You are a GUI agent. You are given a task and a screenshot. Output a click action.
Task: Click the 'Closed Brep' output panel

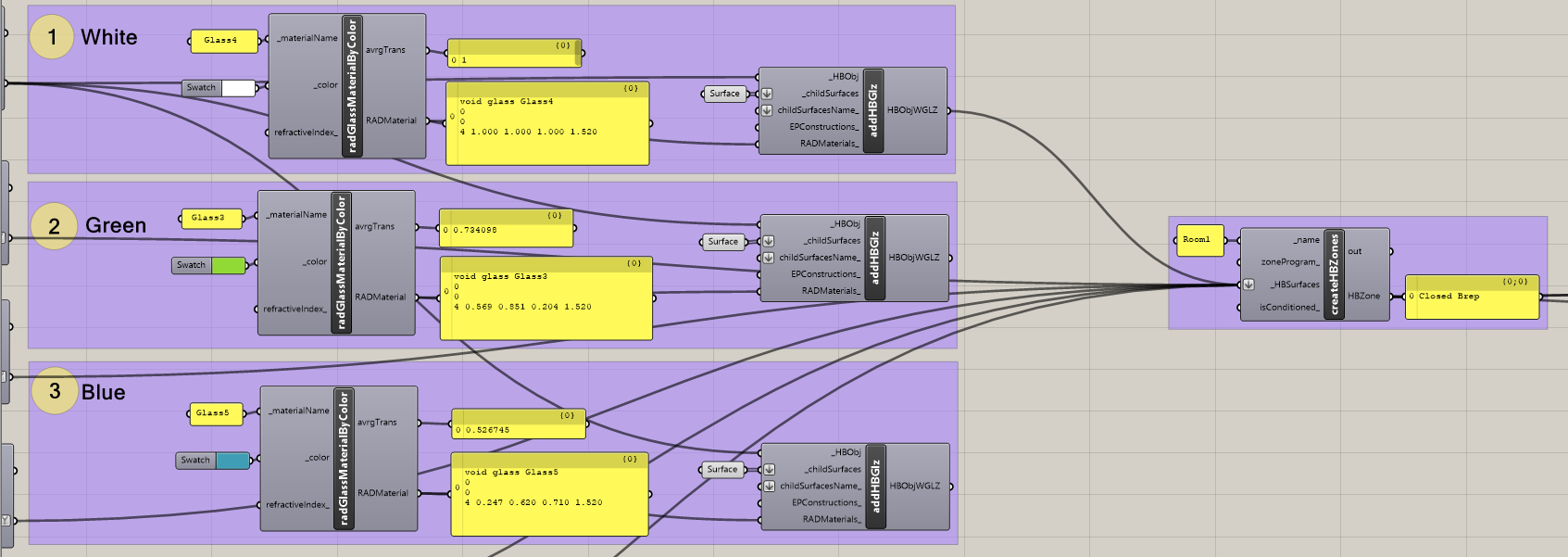tap(1473, 297)
